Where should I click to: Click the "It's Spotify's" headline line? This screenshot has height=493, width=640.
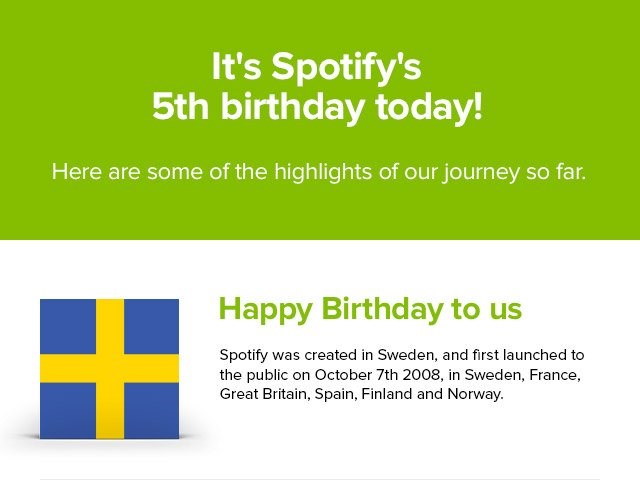[x=316, y=68]
